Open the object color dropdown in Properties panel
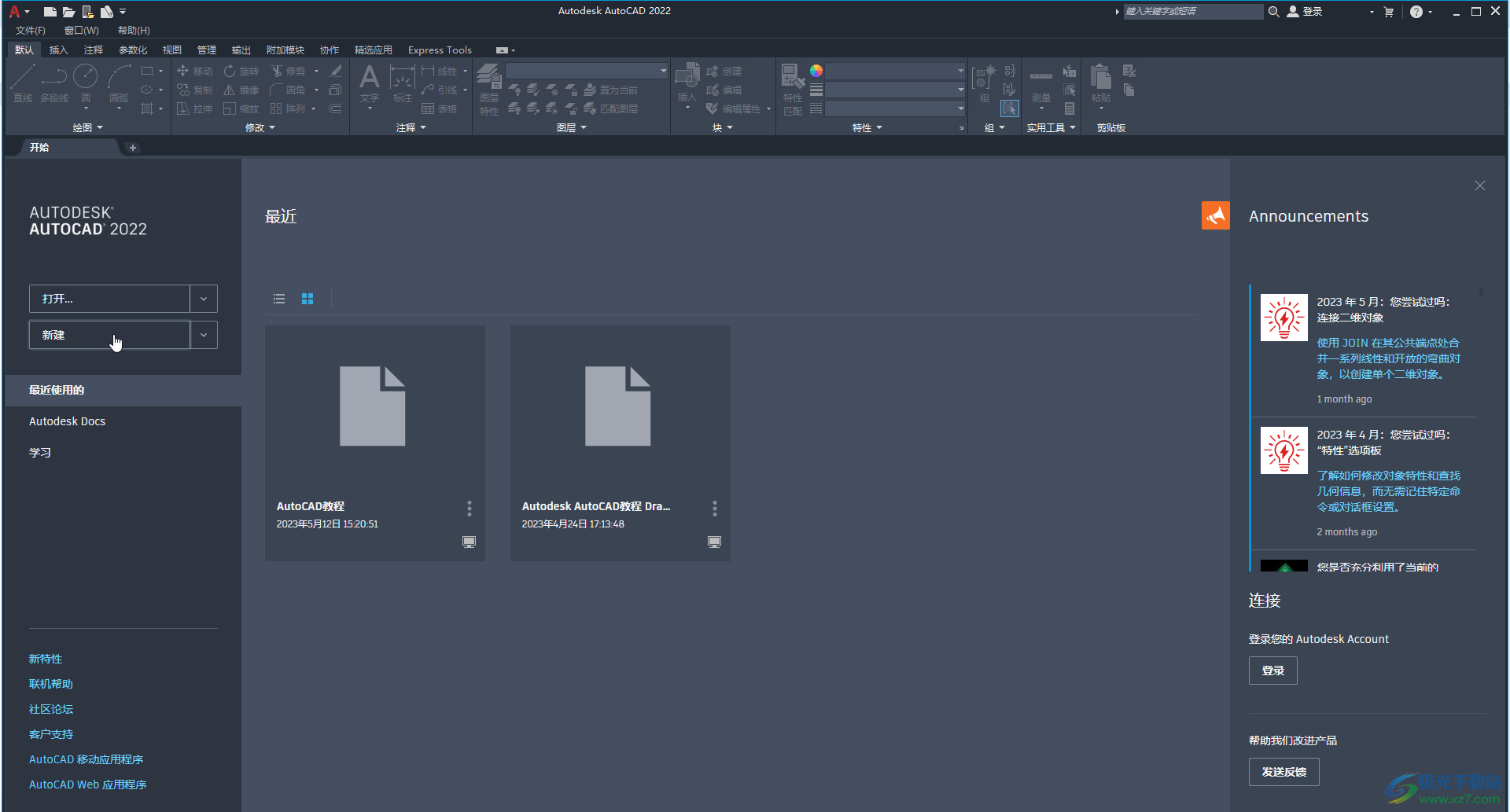Image resolution: width=1510 pixels, height=812 pixels. tap(895, 71)
